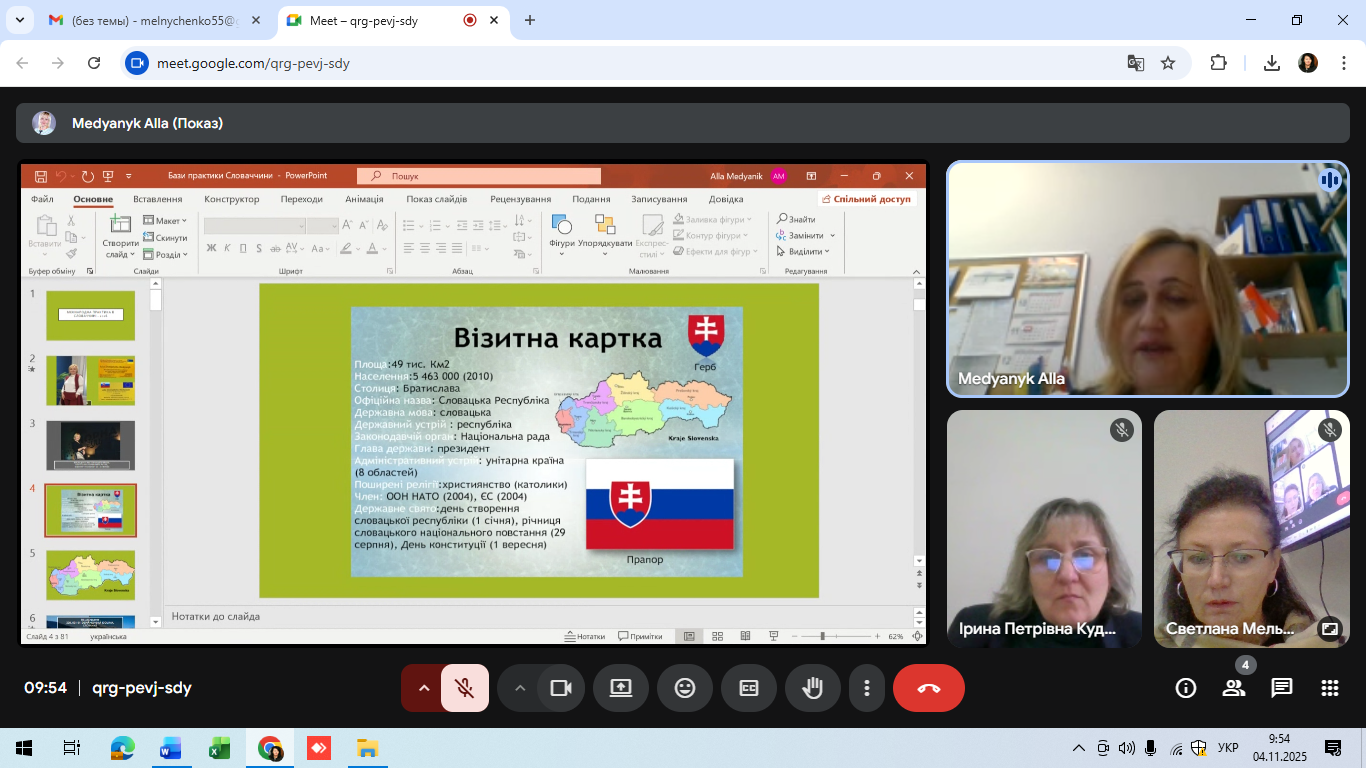Expand audio settings chevron beside microphone
Image resolution: width=1366 pixels, height=768 pixels.
[423, 688]
